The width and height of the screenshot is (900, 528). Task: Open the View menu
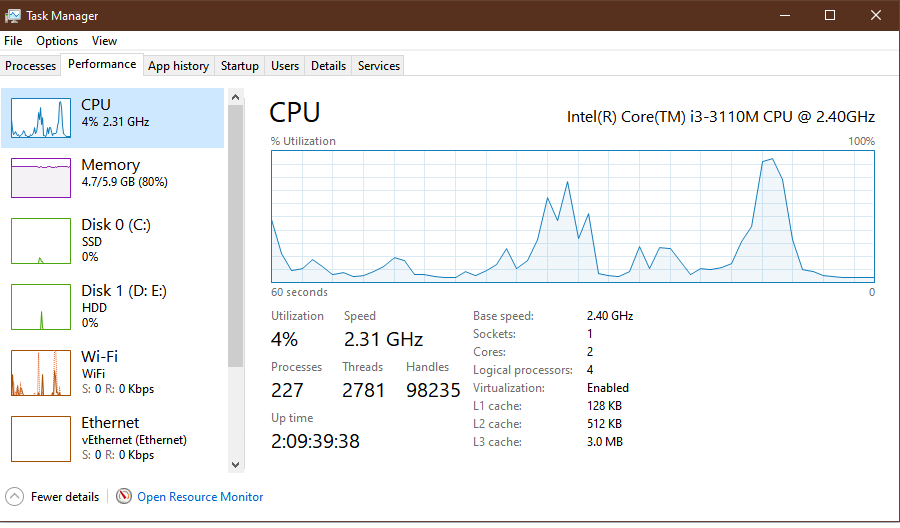[x=104, y=41]
